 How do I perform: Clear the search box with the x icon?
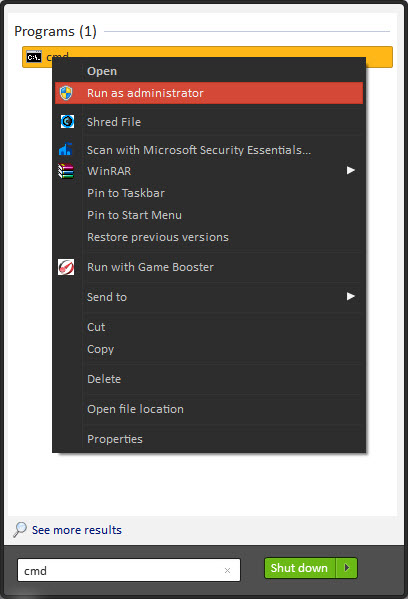point(227,570)
